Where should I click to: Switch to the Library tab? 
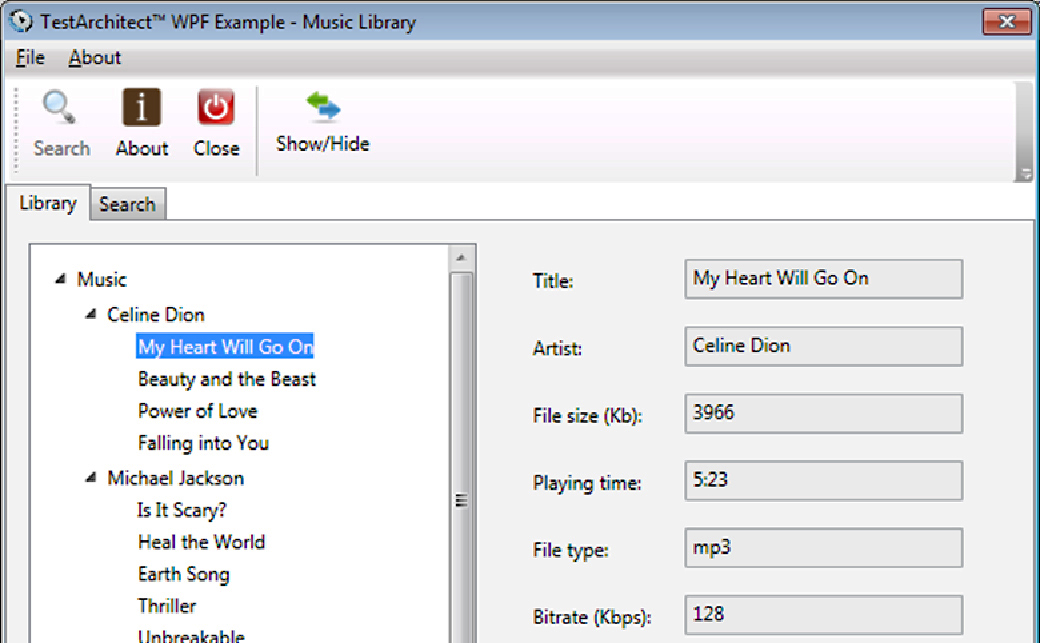(x=48, y=202)
